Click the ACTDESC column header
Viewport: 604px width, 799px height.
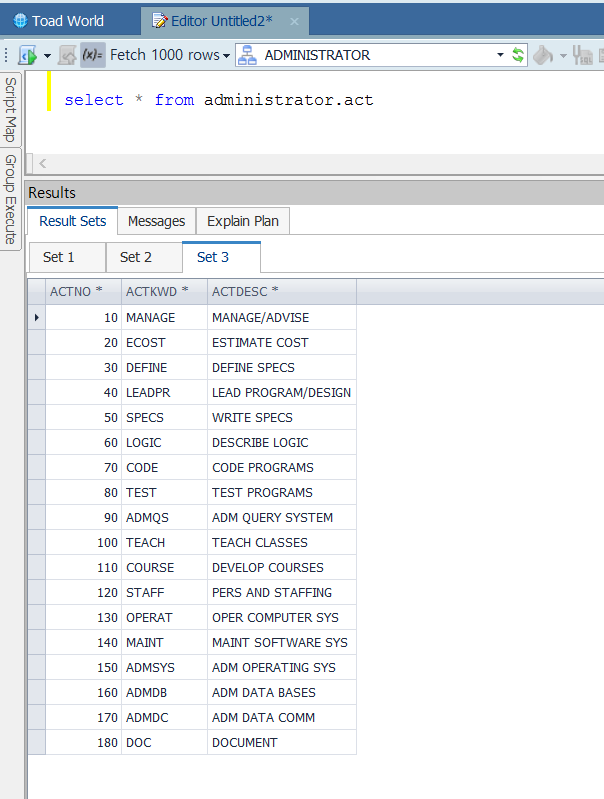click(x=282, y=291)
